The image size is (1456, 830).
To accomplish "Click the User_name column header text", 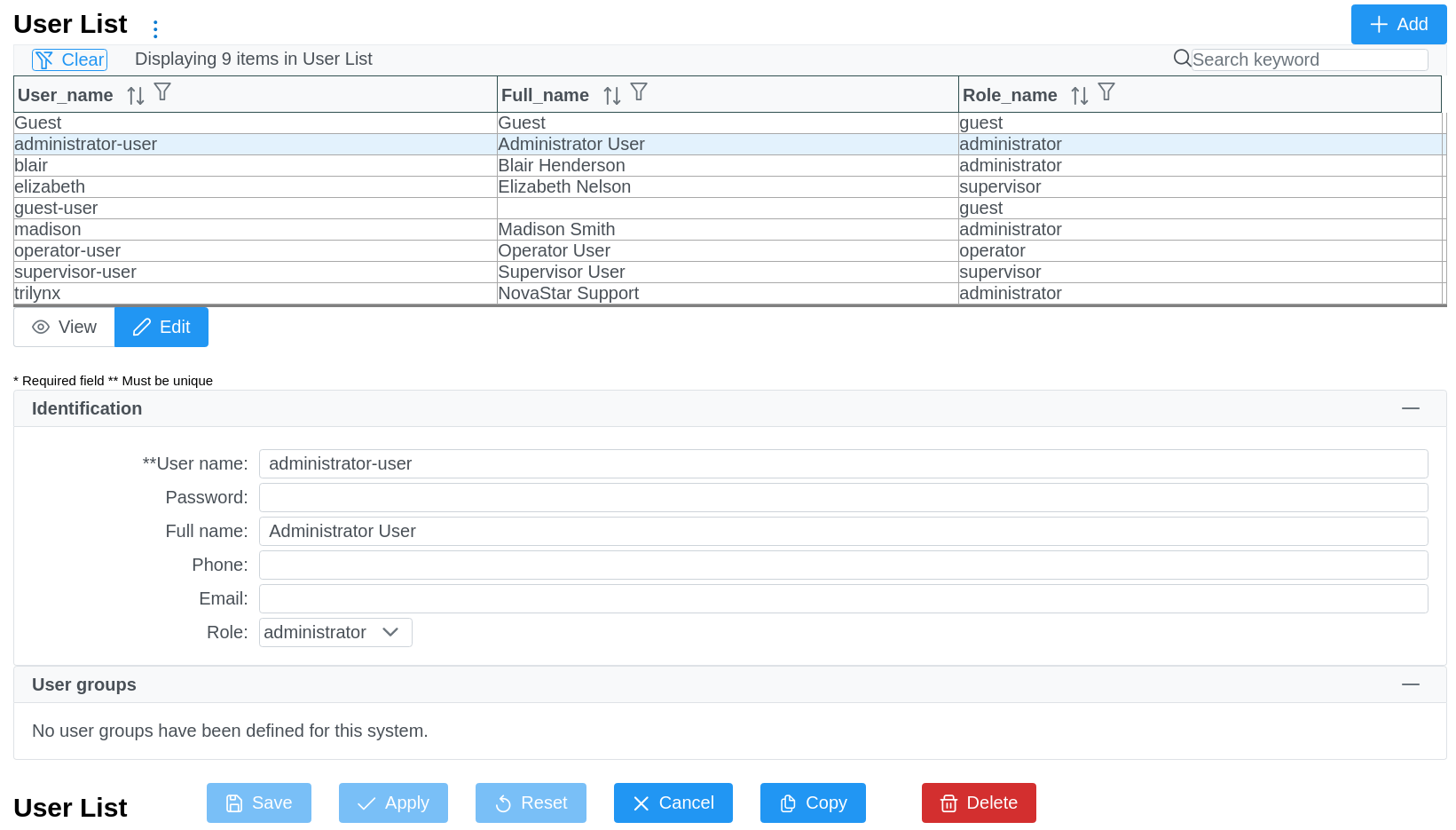I will [66, 95].
